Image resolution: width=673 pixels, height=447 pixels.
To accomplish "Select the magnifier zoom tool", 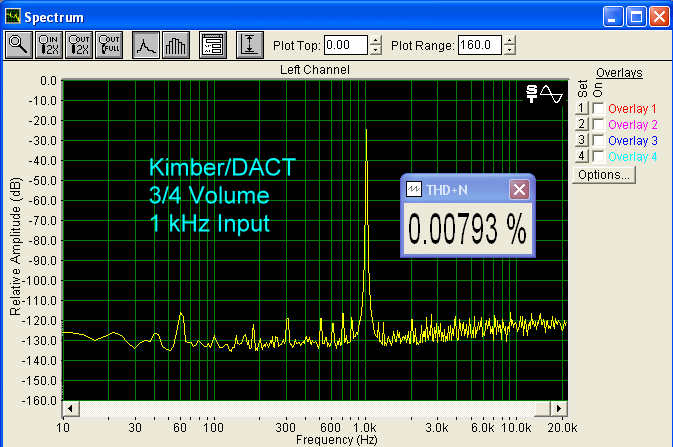I will click(18, 44).
